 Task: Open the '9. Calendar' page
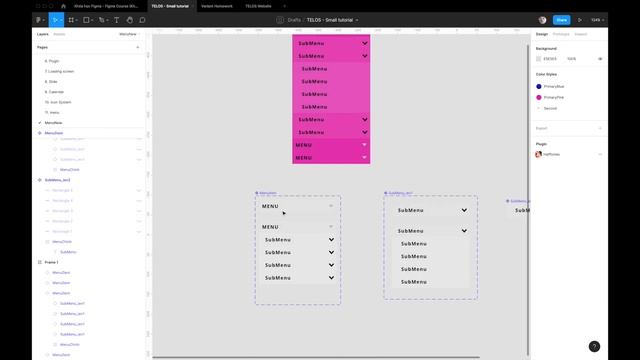(x=54, y=92)
